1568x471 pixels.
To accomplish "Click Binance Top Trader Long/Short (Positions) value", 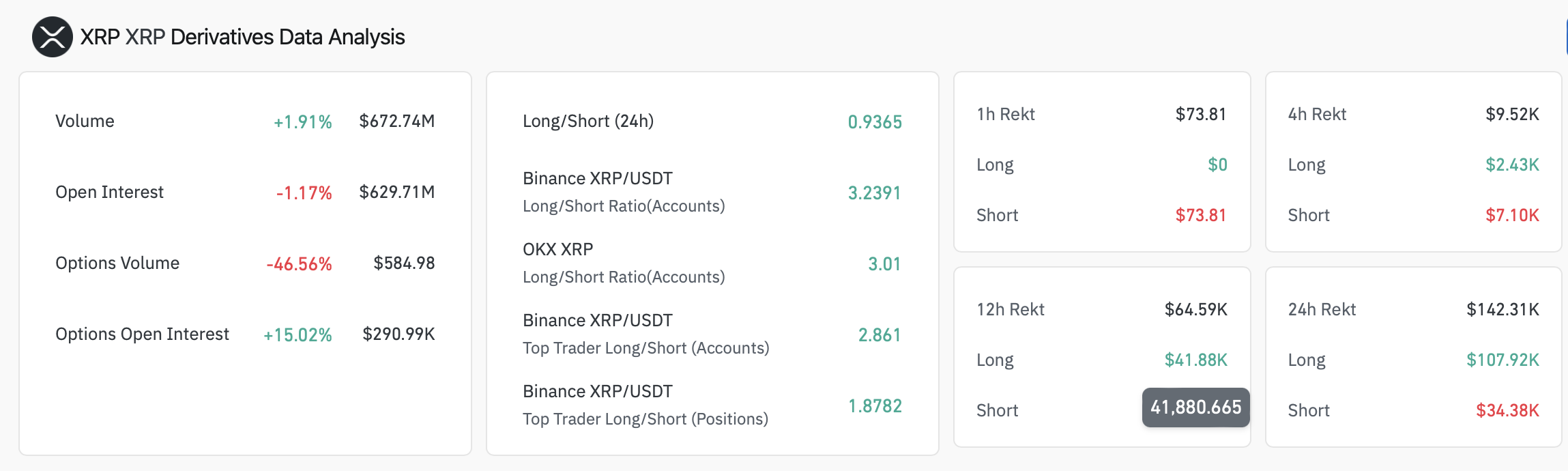I will (x=875, y=405).
